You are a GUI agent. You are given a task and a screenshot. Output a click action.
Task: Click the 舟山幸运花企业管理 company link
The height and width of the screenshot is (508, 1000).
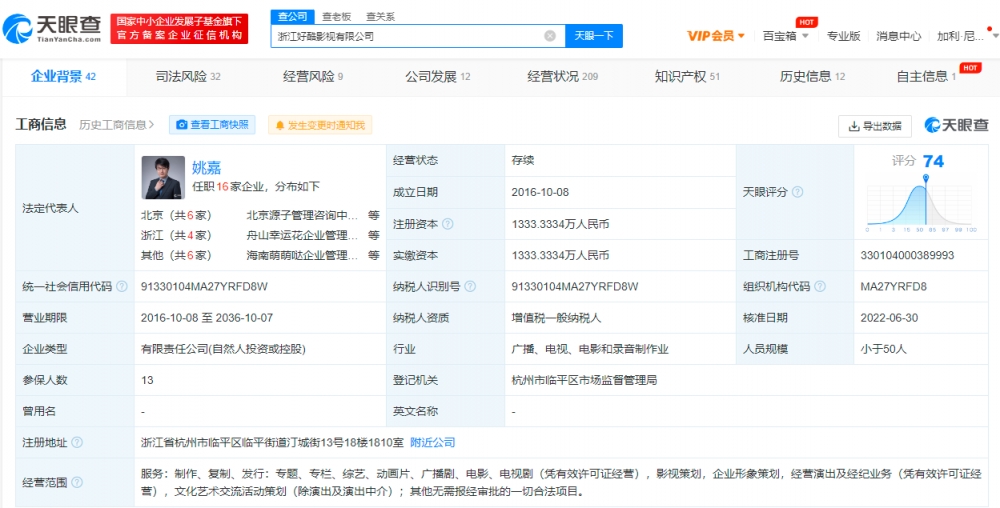pos(302,235)
